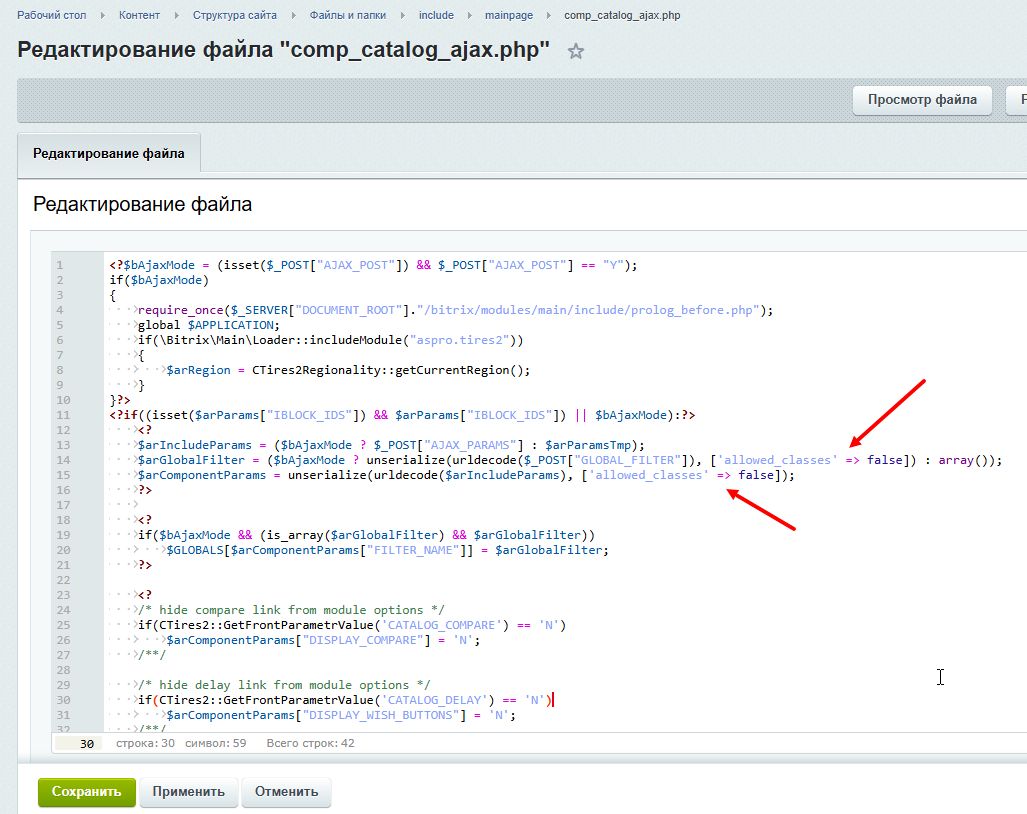Open the Рабочий стол breadcrumb link
1027x814 pixels.
click(51, 15)
